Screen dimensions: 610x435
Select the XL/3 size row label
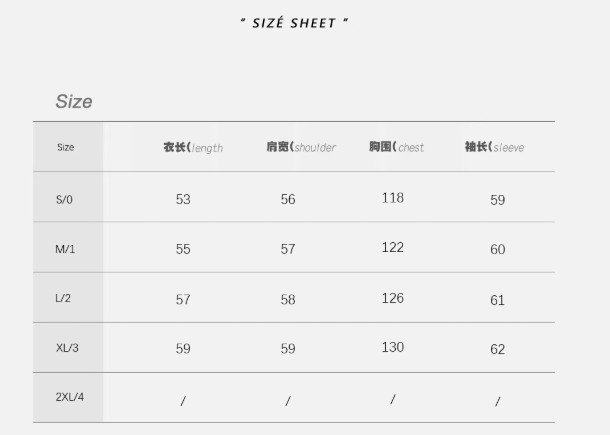tap(67, 348)
